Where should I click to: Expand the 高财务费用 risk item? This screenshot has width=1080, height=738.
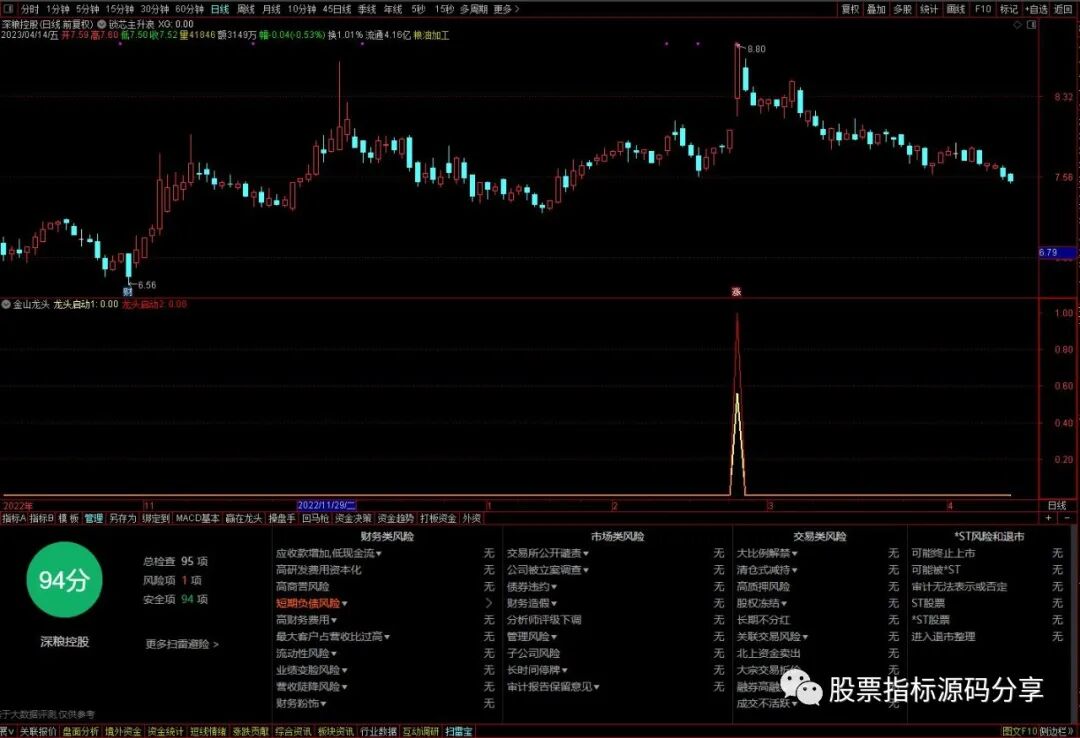click(x=307, y=620)
